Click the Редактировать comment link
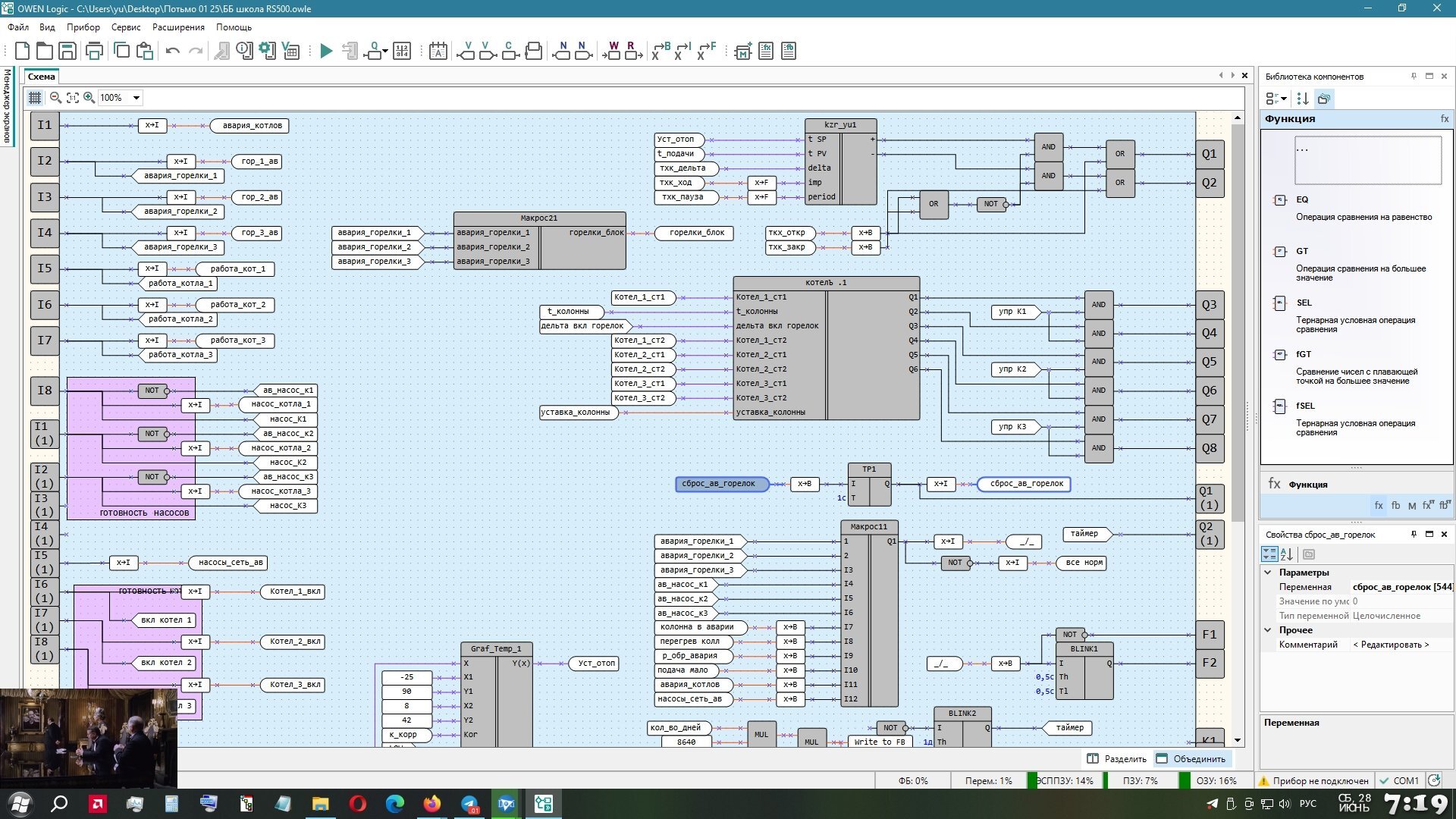Image resolution: width=1456 pixels, height=819 pixels. point(1391,645)
